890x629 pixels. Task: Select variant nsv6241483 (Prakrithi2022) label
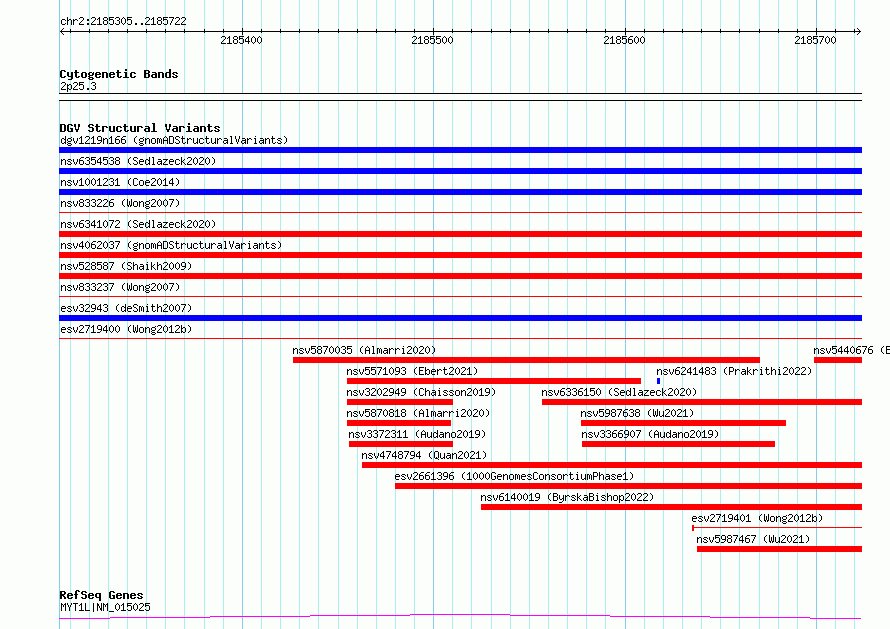click(x=734, y=371)
